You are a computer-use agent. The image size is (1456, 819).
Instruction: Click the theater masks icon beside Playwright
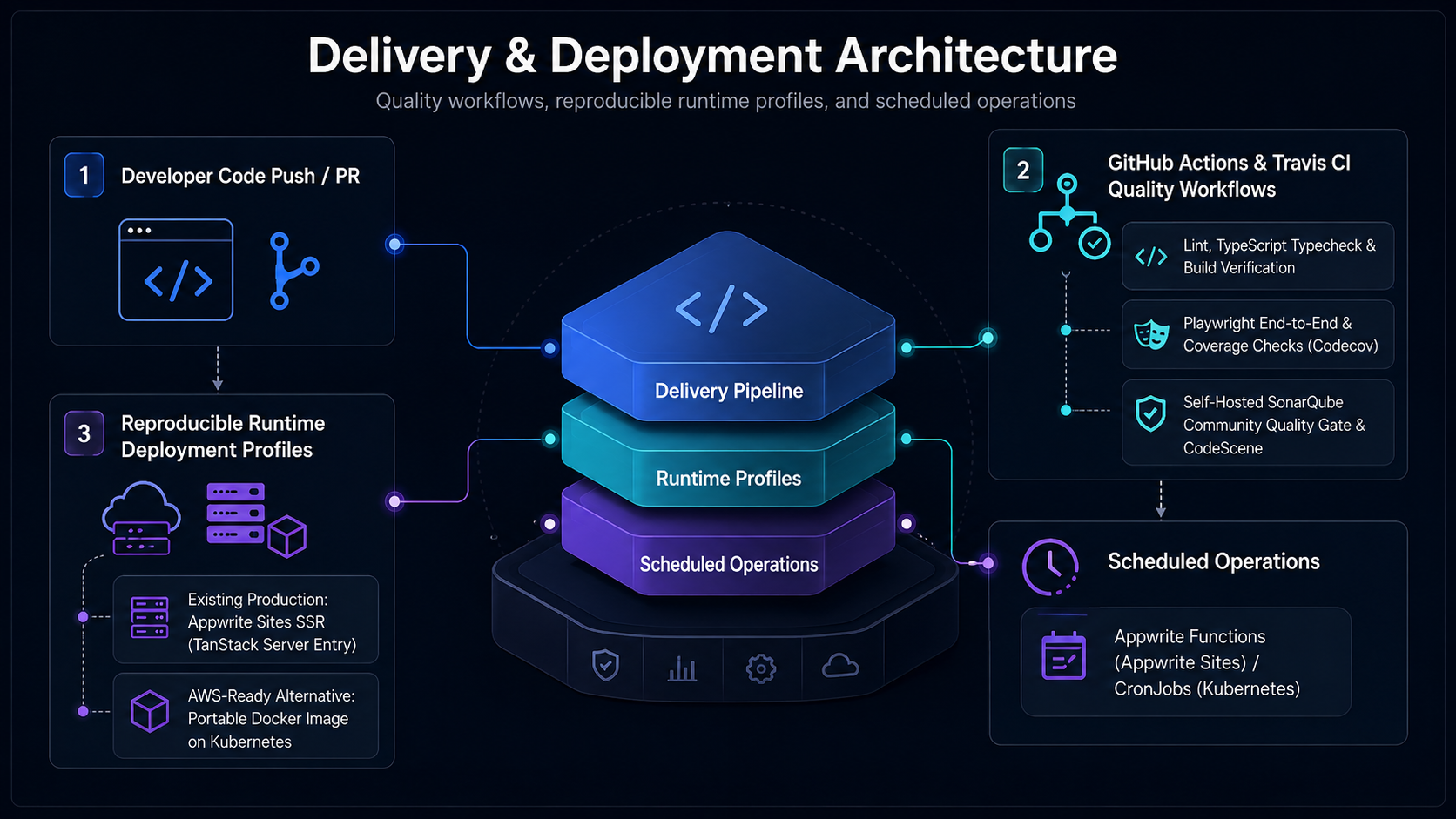[x=1151, y=334]
